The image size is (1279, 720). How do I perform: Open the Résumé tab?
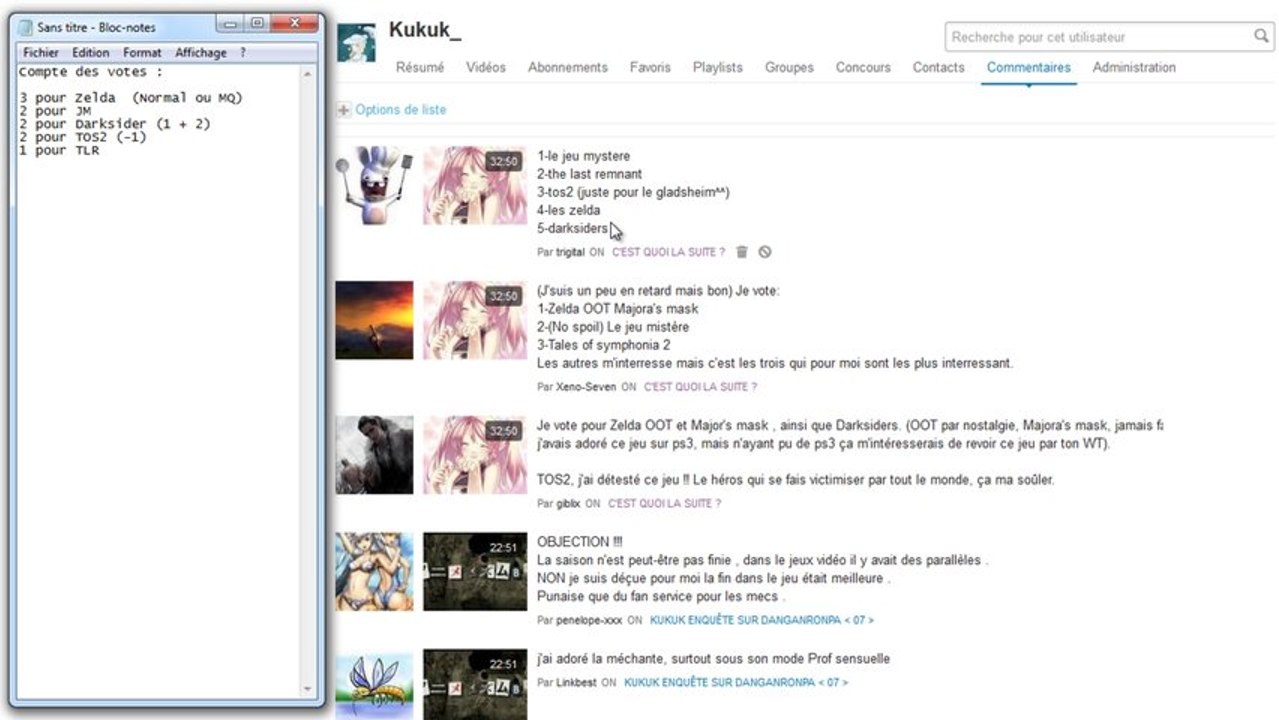tap(420, 68)
